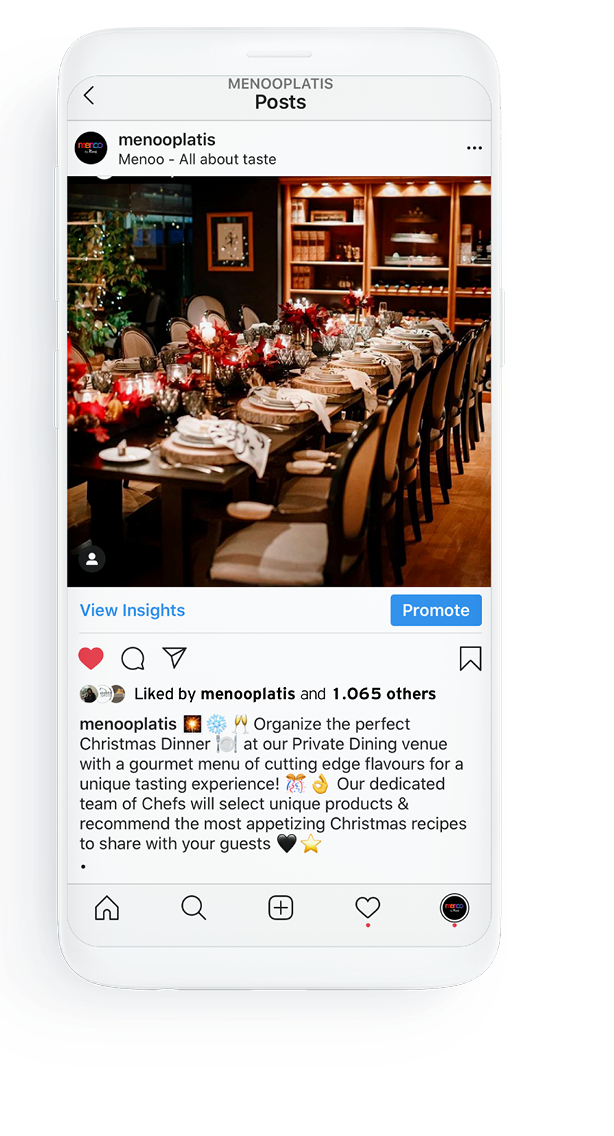View the list of 1.065 others who liked
614x1136 pixels.
click(384, 694)
